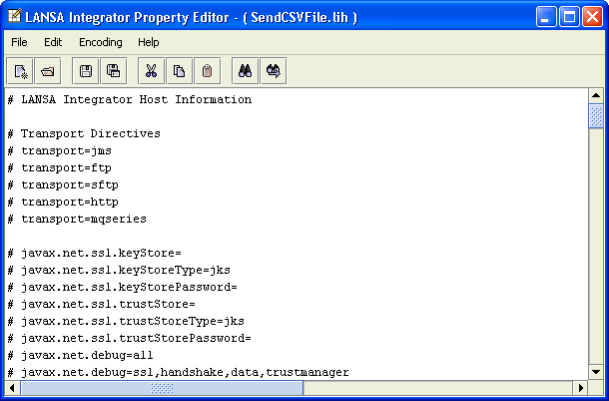Select the Save As toolbar icon
Screen dimensions: 609x401
pyautogui.click(x=113, y=71)
